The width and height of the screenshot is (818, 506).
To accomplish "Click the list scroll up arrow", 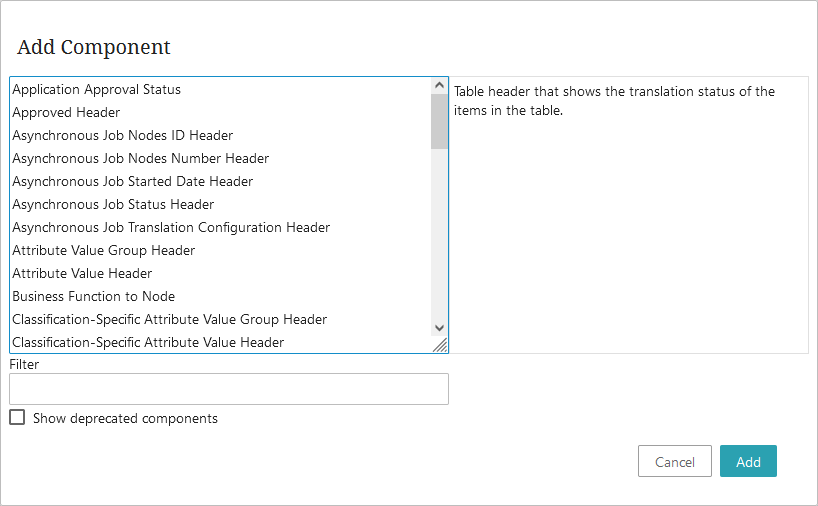I will point(439,85).
